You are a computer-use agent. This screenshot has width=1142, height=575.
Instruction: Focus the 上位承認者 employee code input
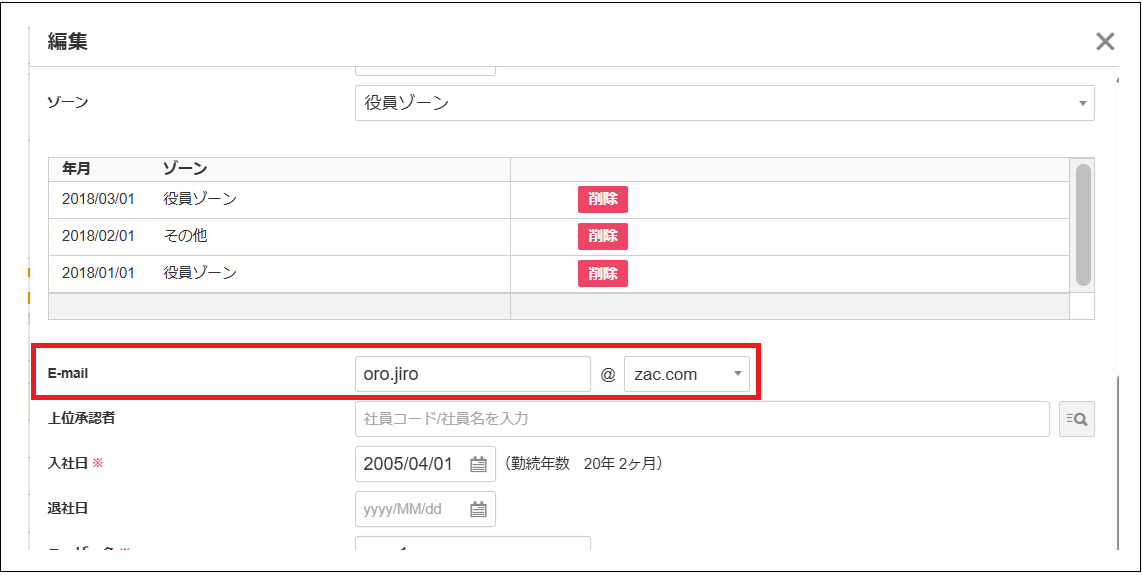pyautogui.click(x=701, y=419)
